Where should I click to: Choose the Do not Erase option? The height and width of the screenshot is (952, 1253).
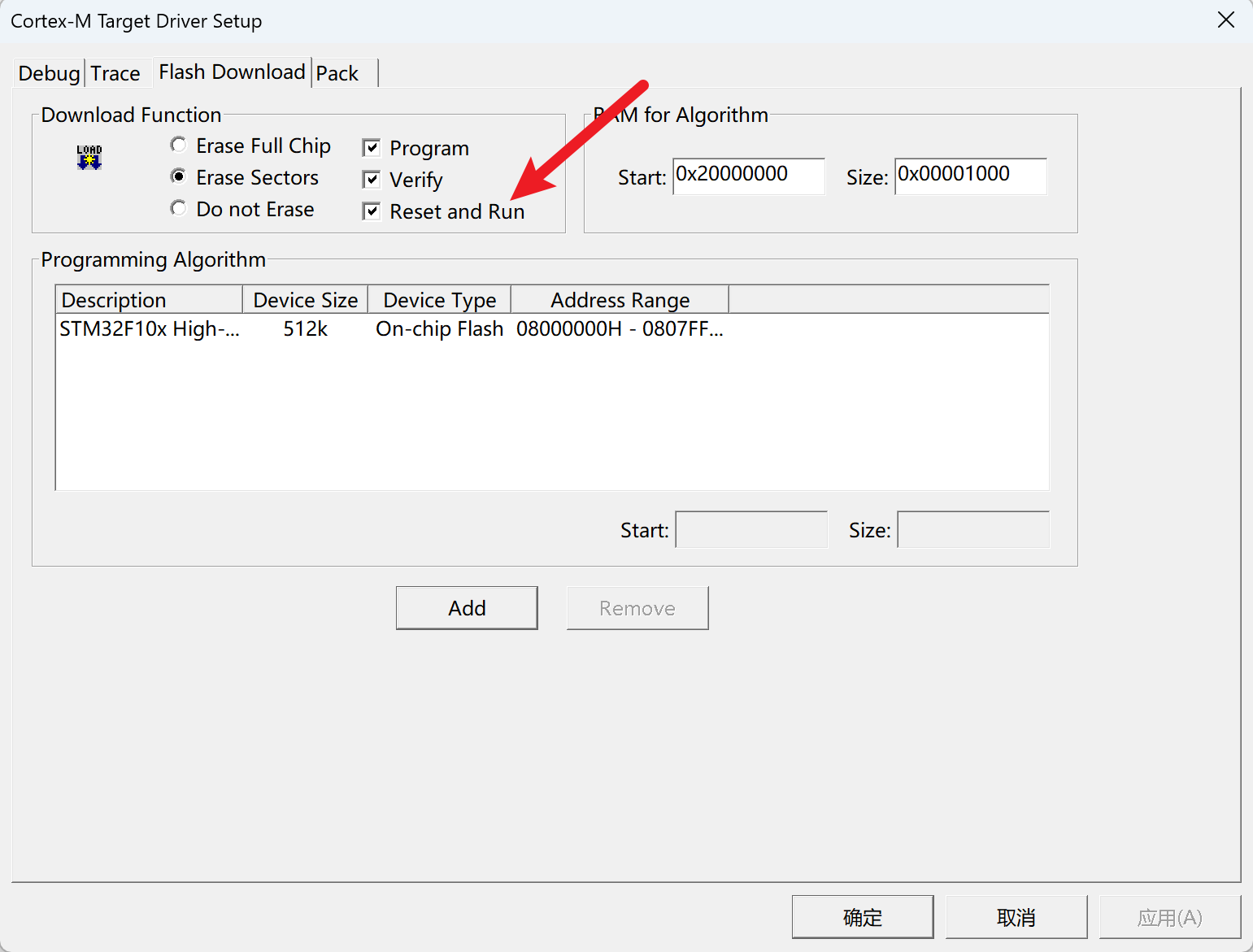[178, 208]
